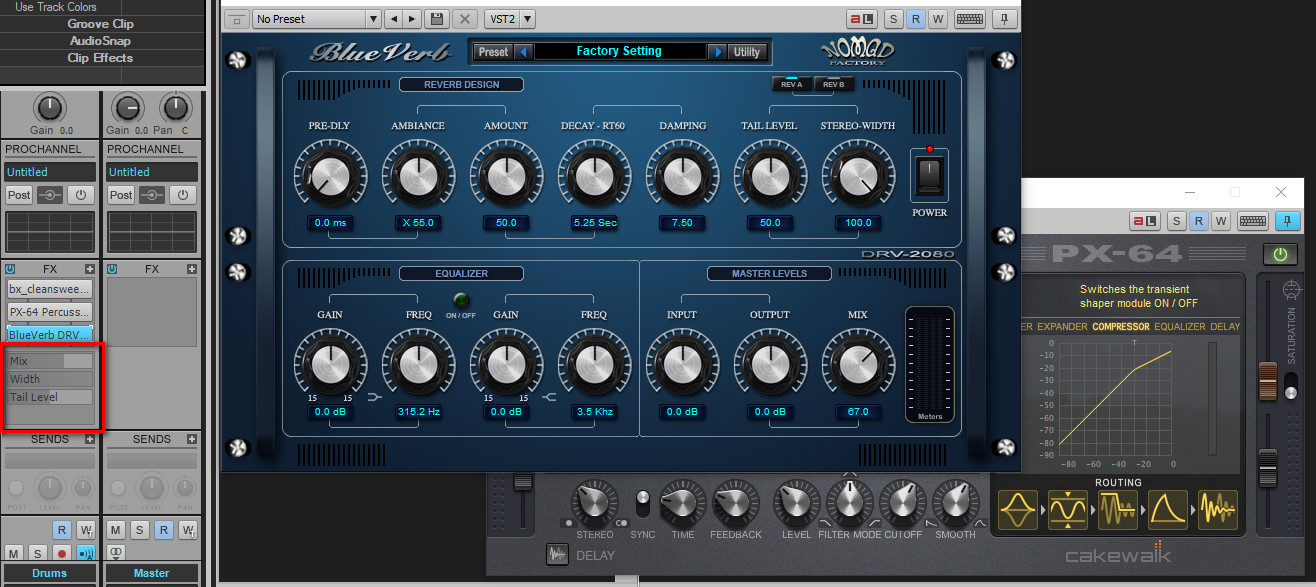This screenshot has width=1316, height=587.
Task: Switch to PX-64 EQUALIZER tab
Action: pyautogui.click(x=1180, y=327)
